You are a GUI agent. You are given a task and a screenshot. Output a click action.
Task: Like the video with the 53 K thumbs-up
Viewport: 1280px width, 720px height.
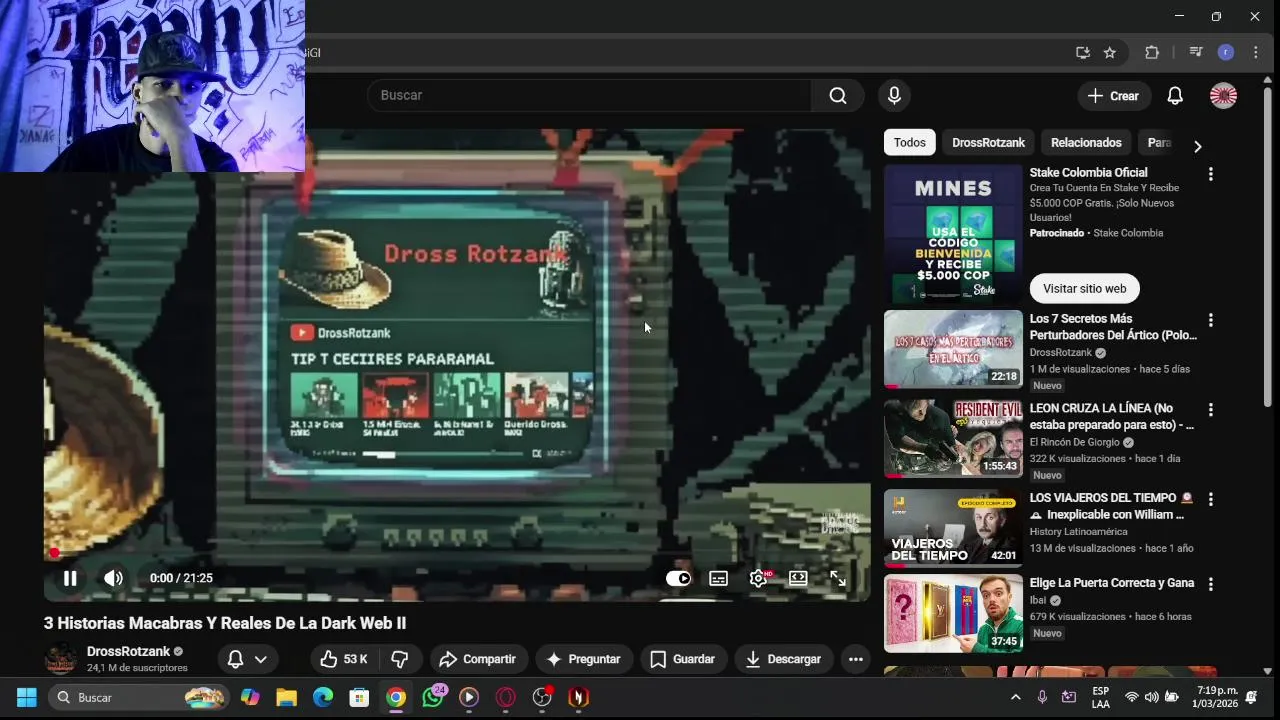343,659
